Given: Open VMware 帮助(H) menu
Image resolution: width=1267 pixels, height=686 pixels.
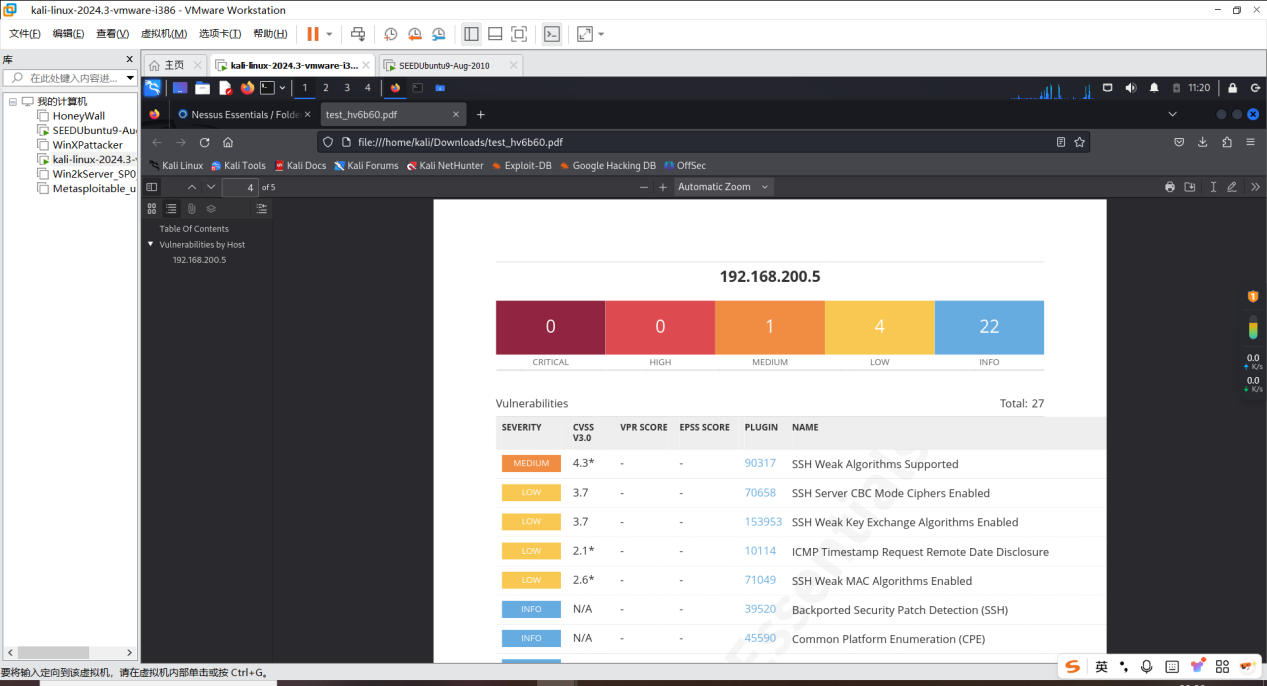Looking at the screenshot, I should click(270, 34).
